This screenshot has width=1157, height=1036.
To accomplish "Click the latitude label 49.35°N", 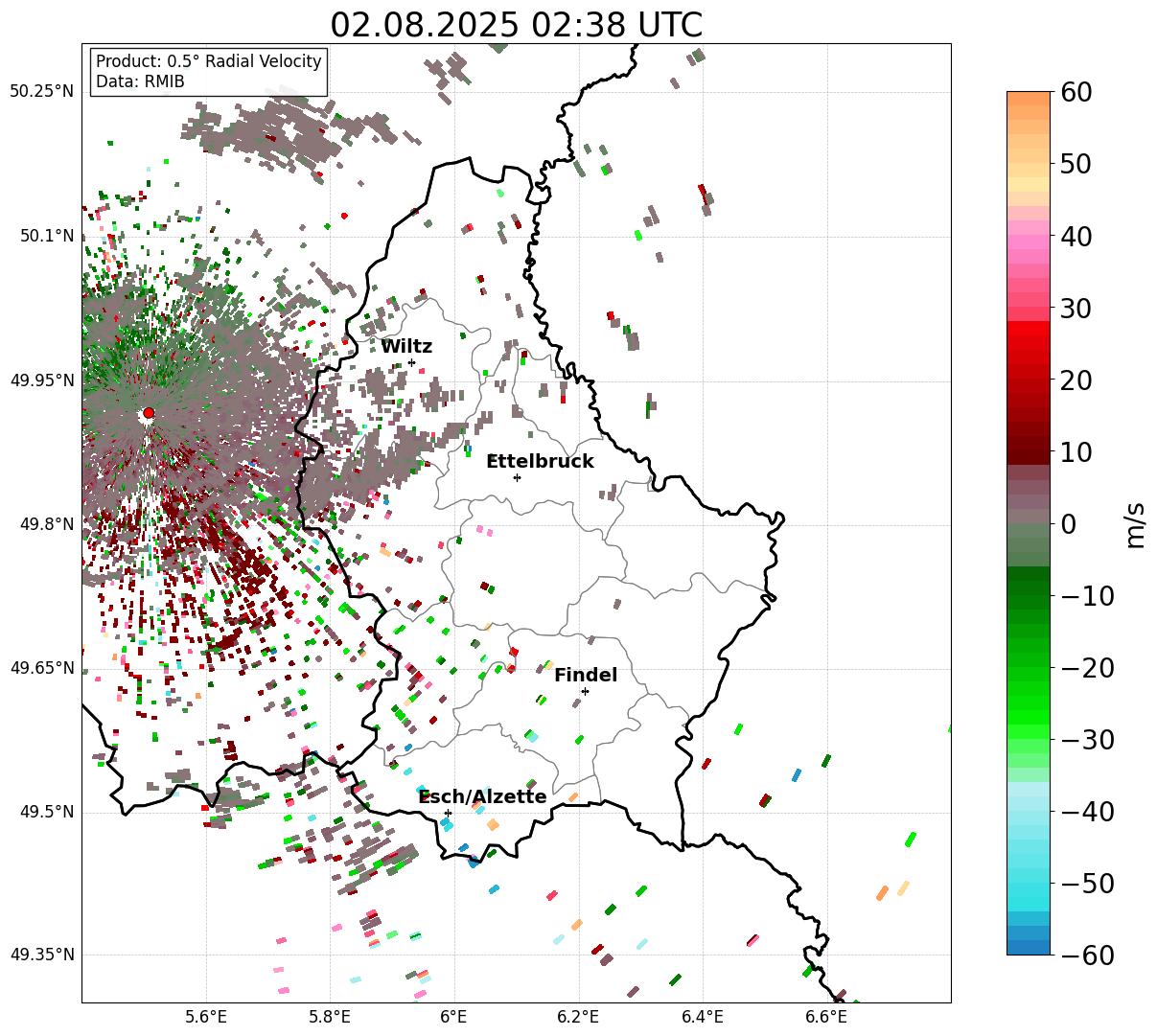I will (42, 955).
